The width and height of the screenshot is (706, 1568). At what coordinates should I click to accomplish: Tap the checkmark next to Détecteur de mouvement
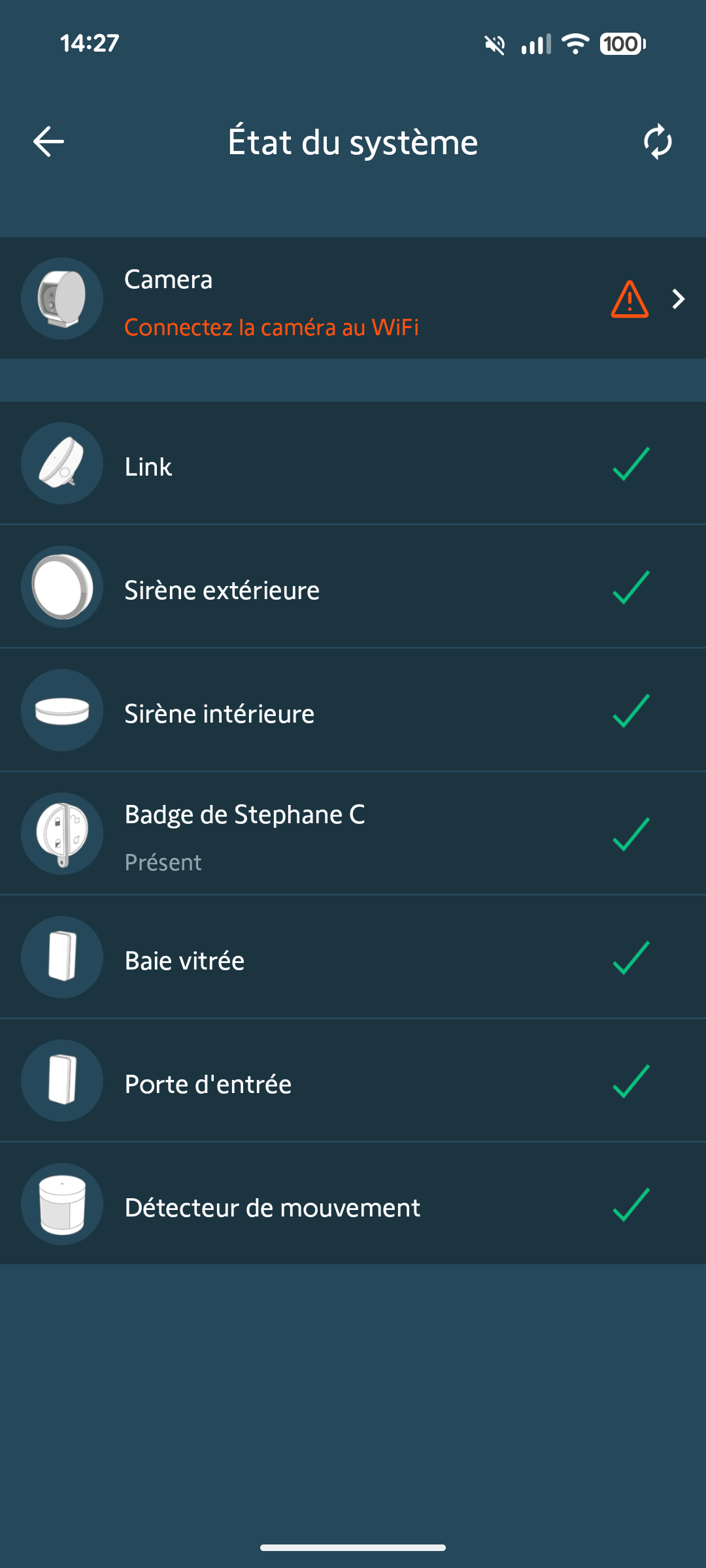point(631,1205)
